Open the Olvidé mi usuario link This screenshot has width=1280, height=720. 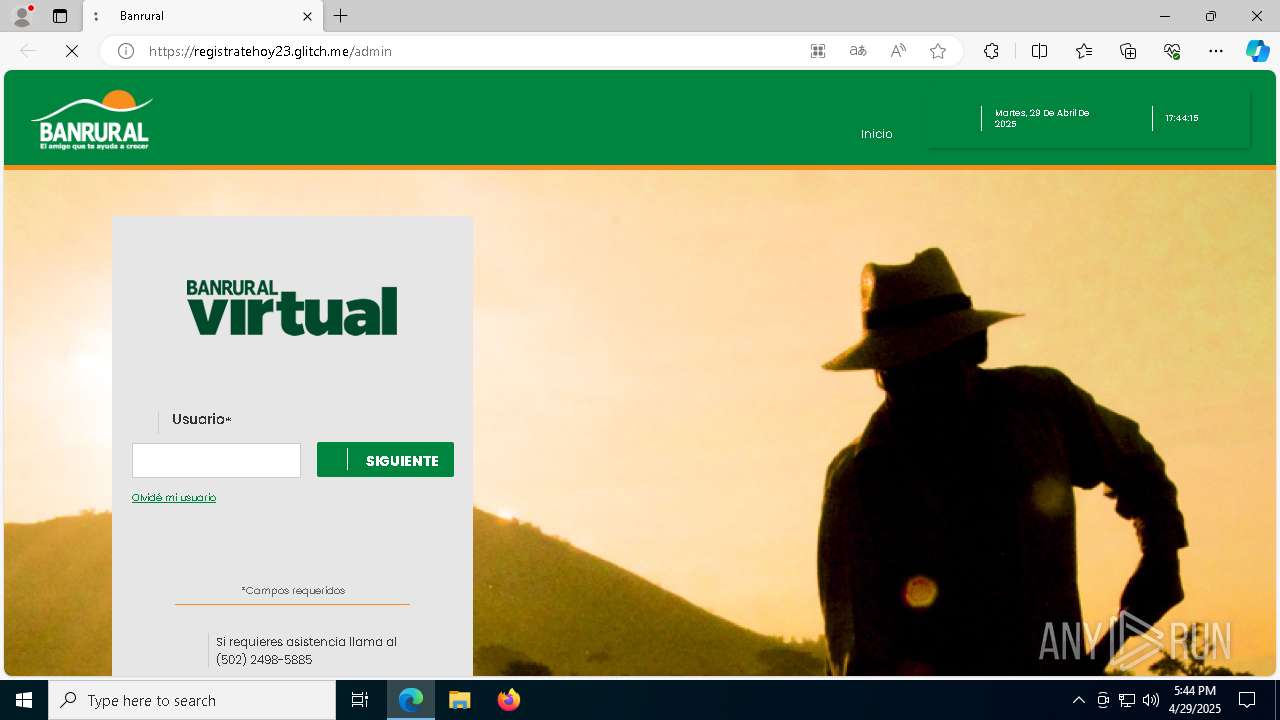[174, 498]
